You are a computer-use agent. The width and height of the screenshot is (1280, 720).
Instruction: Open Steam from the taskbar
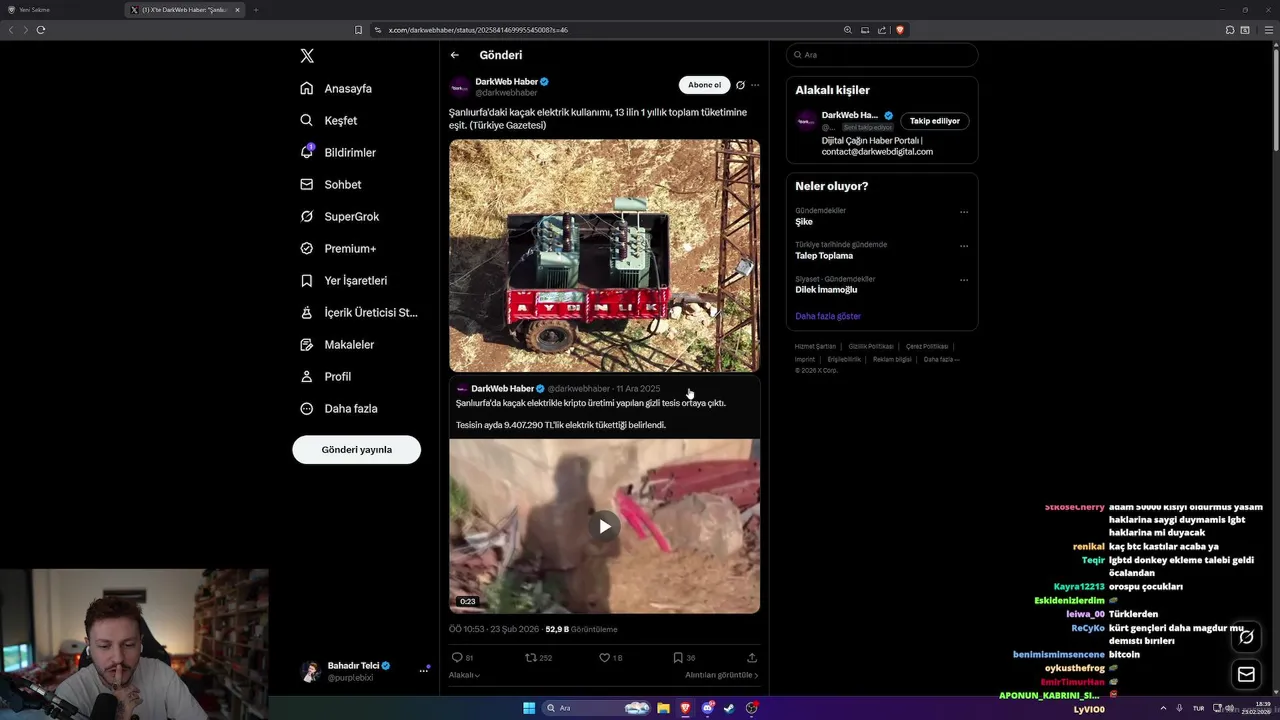729,708
